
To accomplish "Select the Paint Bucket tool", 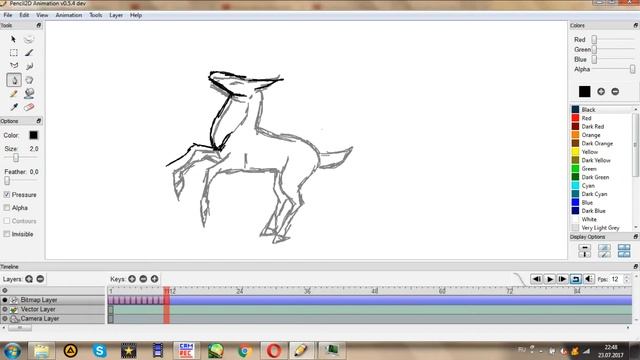I will (29, 94).
